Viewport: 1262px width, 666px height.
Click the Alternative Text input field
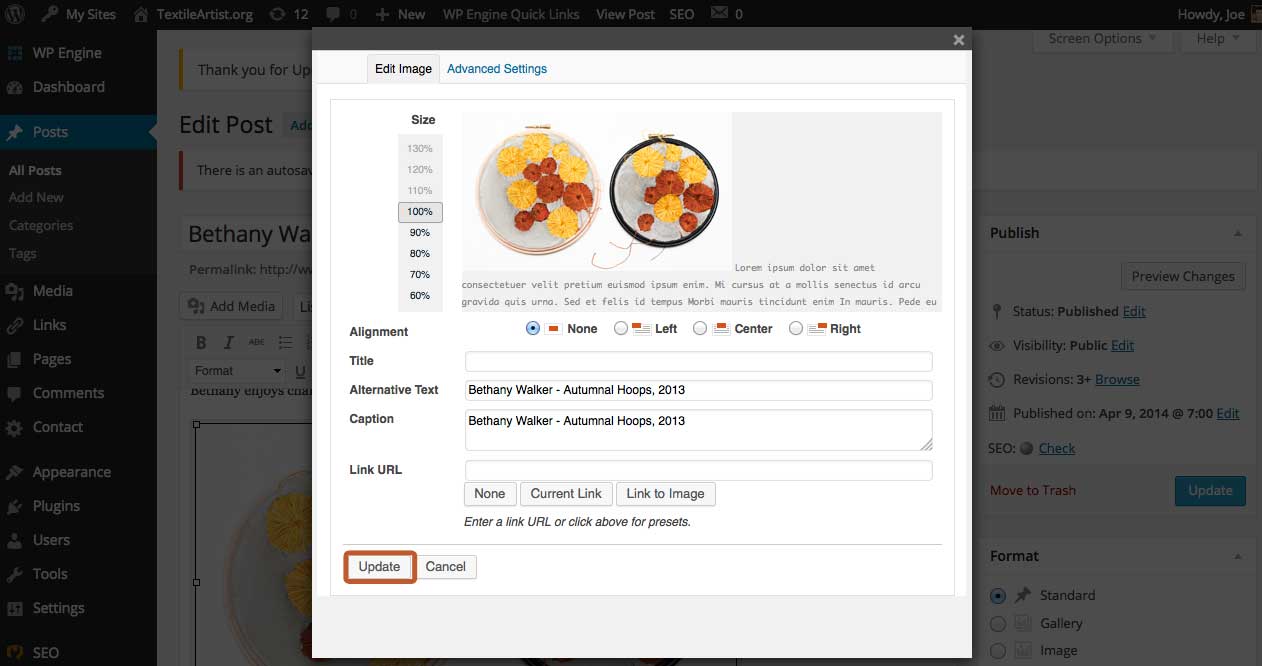click(x=699, y=390)
